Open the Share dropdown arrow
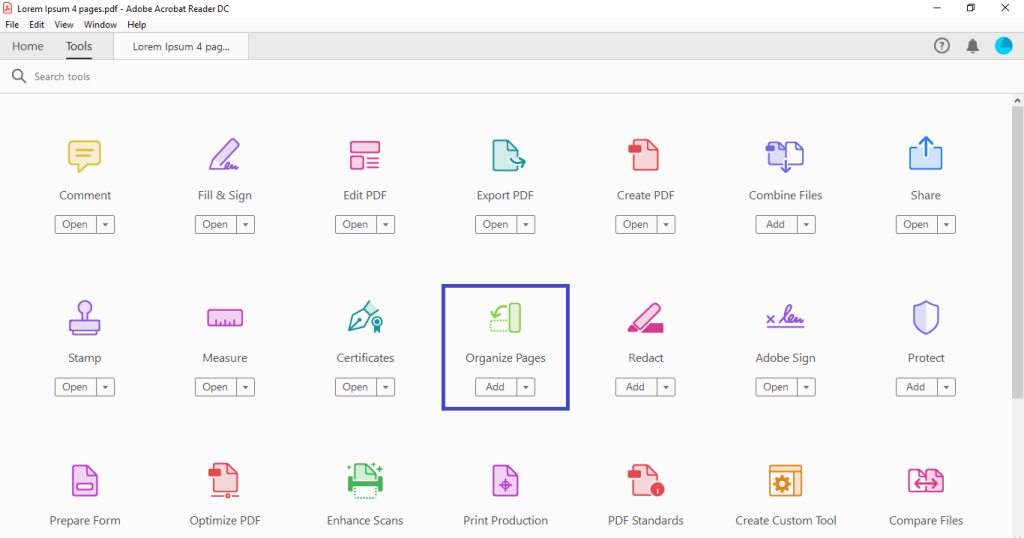Viewport: 1024px width, 538px height. (x=946, y=225)
